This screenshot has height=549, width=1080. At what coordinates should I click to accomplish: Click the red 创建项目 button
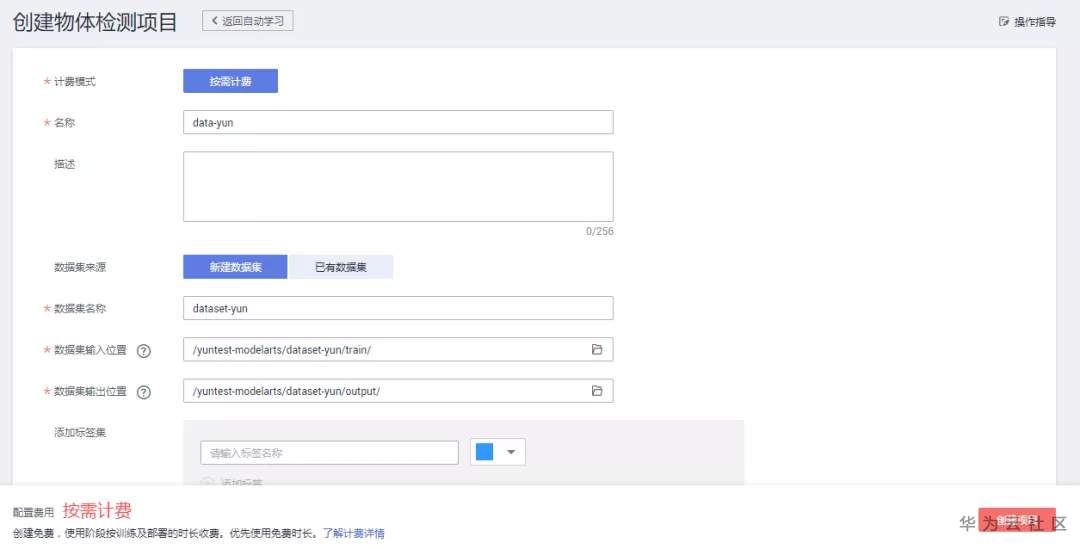(x=1017, y=520)
